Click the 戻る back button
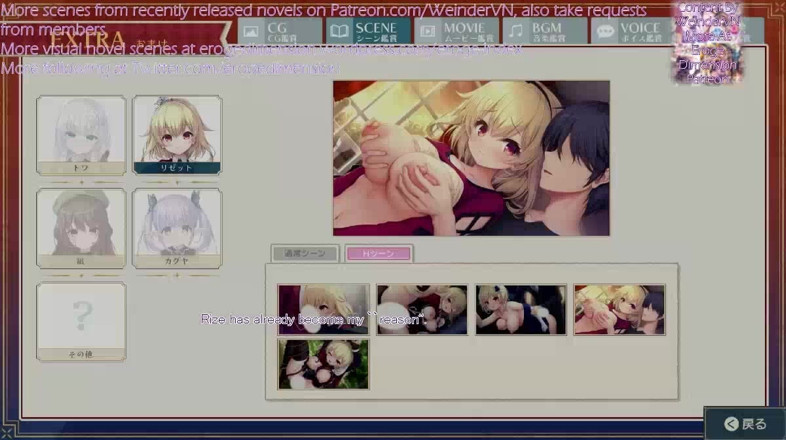Screen dimensions: 786x440 (745, 424)
